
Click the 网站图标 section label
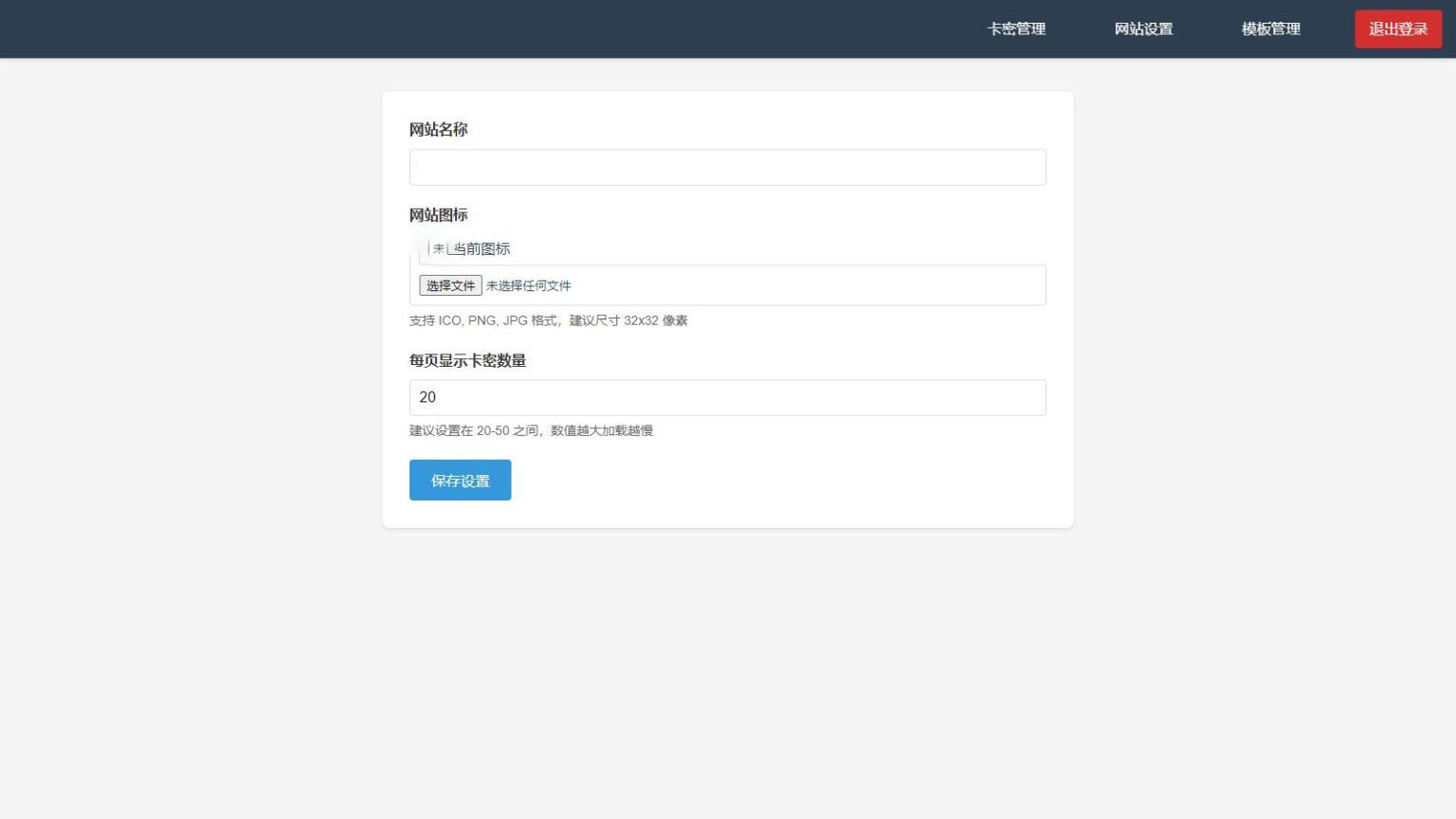[x=438, y=215]
